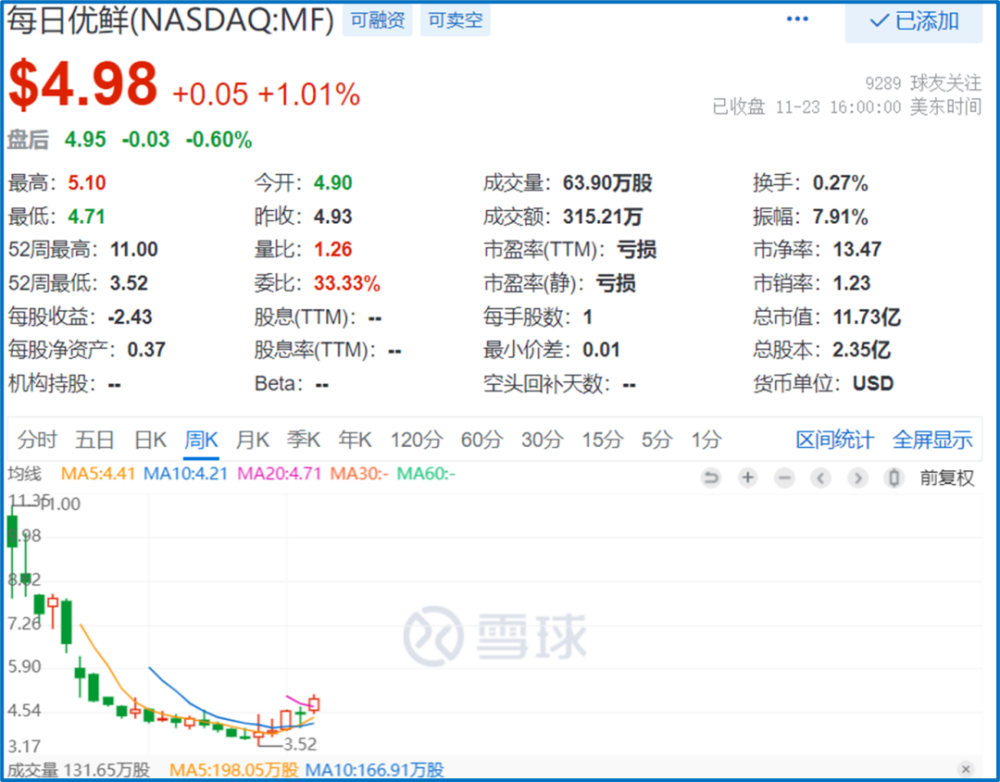Switch to the 5分 chart tab
1000x782 pixels.
[x=656, y=439]
